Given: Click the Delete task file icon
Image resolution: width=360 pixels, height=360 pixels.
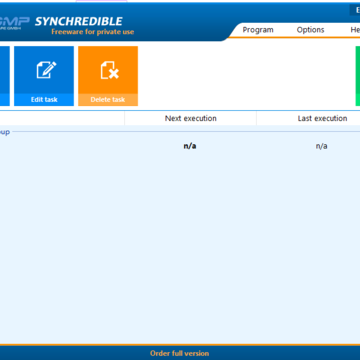Looking at the screenshot, I should coord(110,70).
